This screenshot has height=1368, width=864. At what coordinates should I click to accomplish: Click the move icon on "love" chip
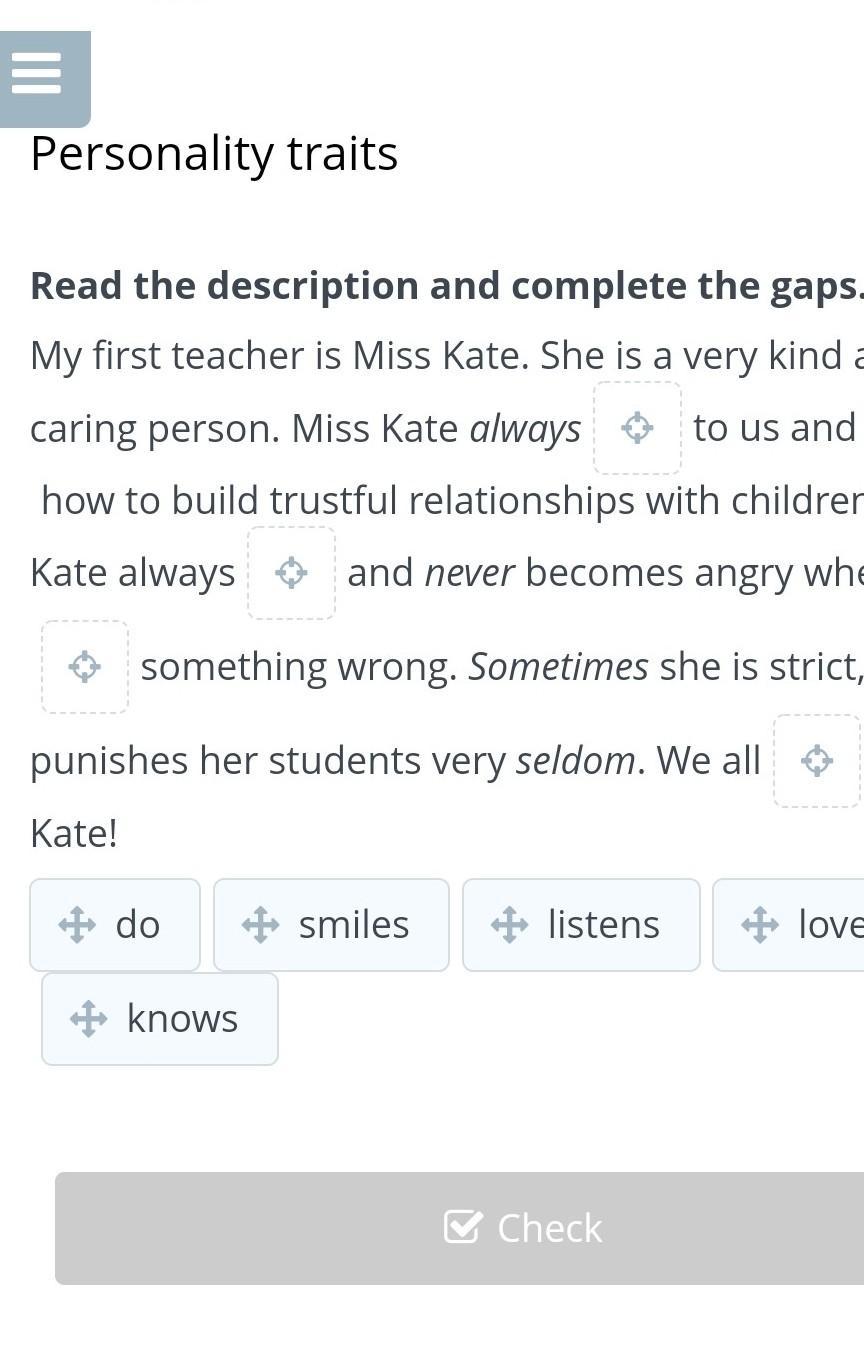(759, 925)
